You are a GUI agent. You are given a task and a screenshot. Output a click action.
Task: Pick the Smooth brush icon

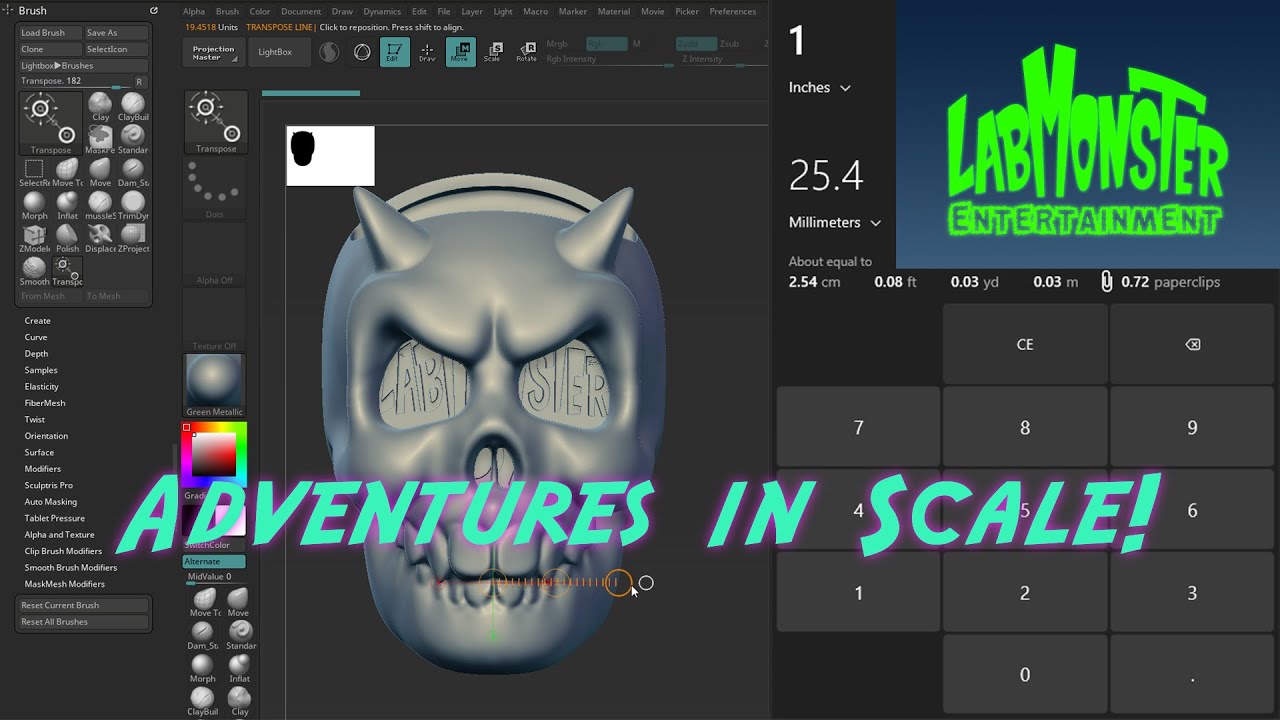point(34,271)
